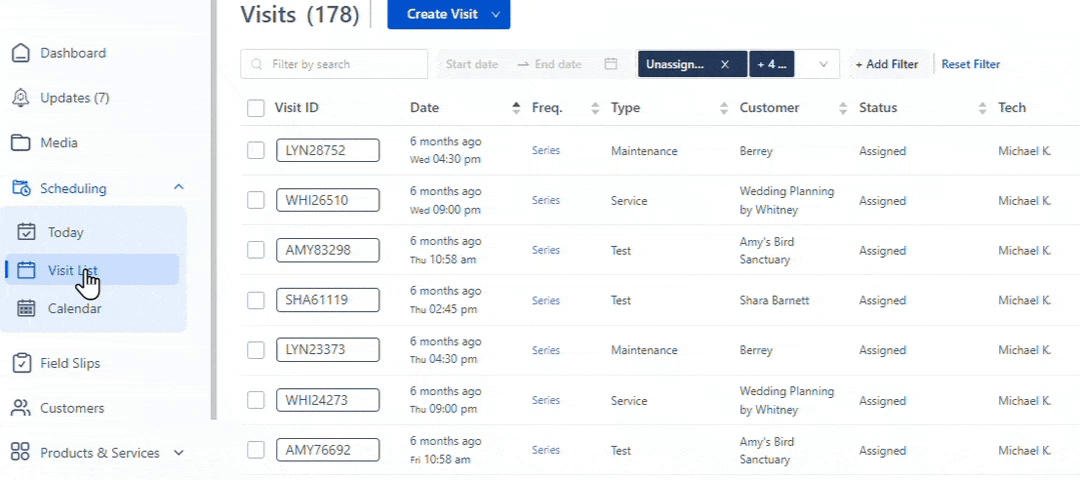The image size is (1080, 480).
Task: Open the Dashboard home icon
Action: [x=21, y=53]
